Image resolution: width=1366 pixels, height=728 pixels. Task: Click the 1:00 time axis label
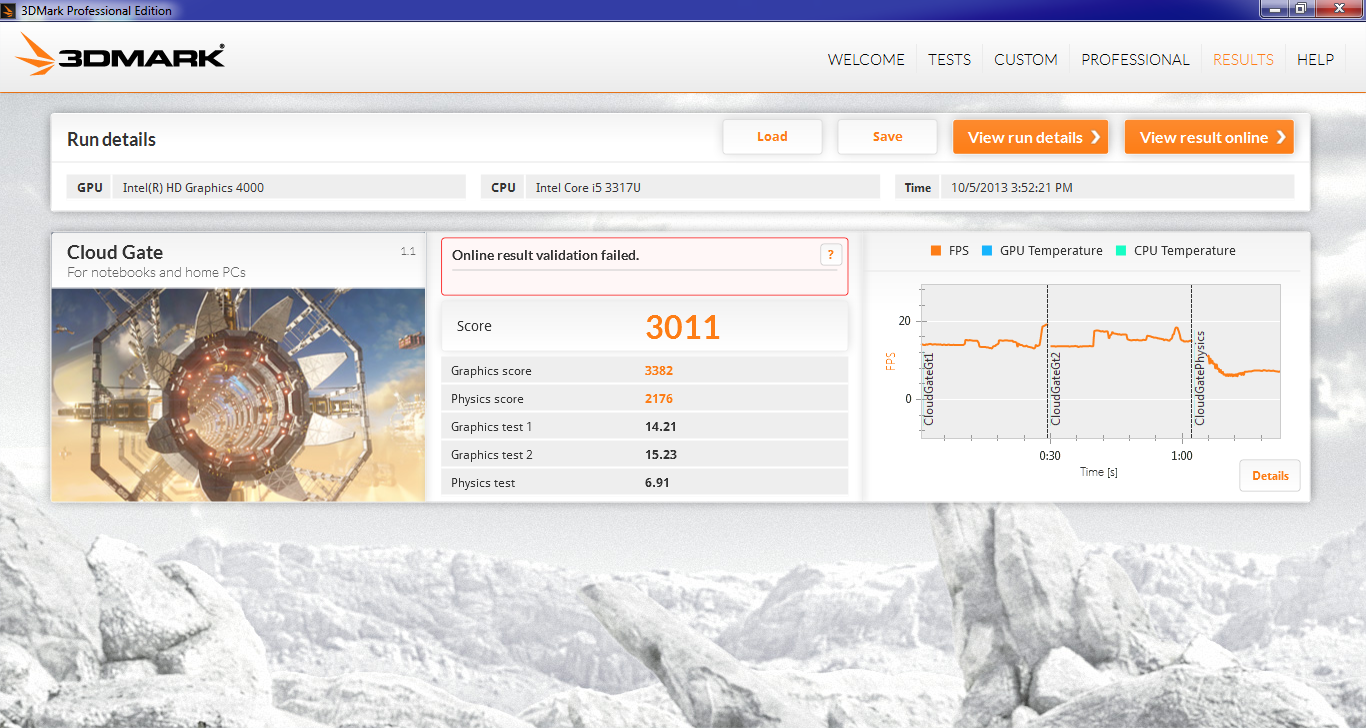pos(1181,456)
